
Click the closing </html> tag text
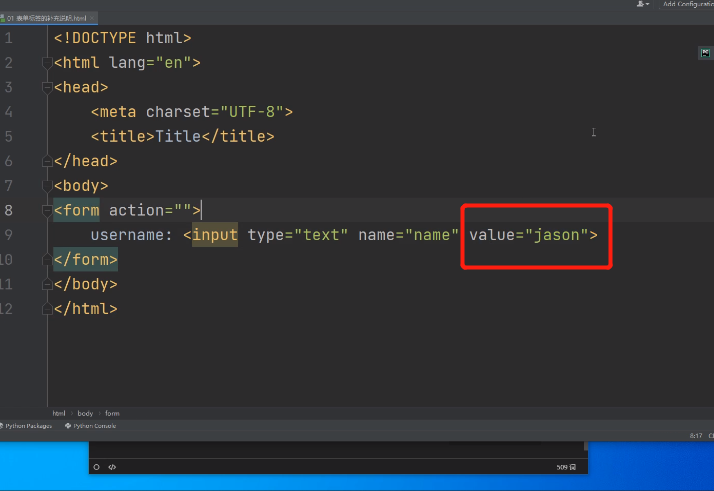86,309
